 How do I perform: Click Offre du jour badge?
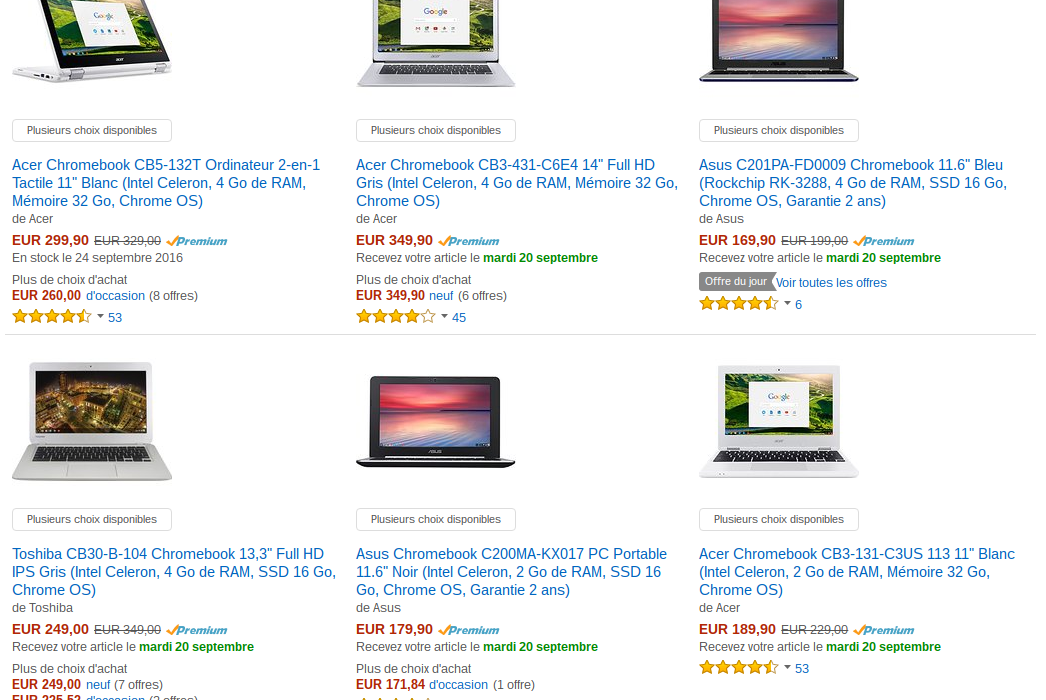(736, 282)
